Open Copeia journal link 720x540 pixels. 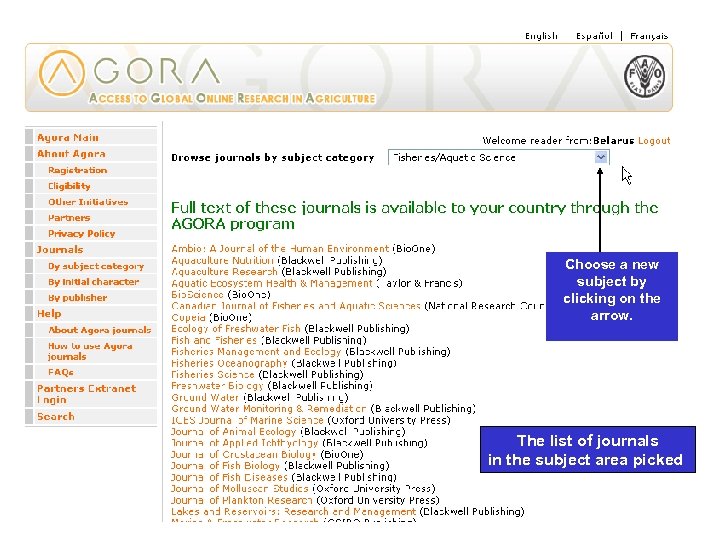188,317
